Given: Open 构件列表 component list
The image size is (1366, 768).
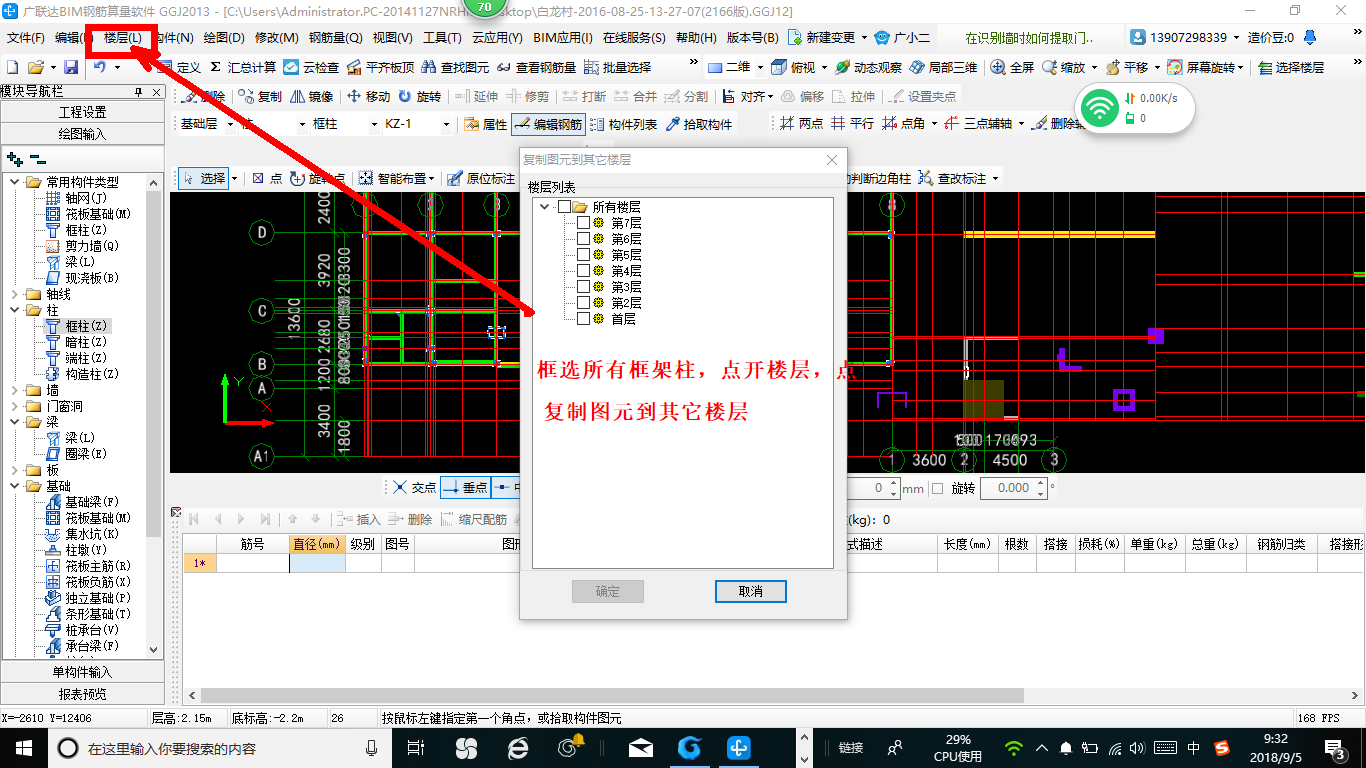Looking at the screenshot, I should pos(623,125).
